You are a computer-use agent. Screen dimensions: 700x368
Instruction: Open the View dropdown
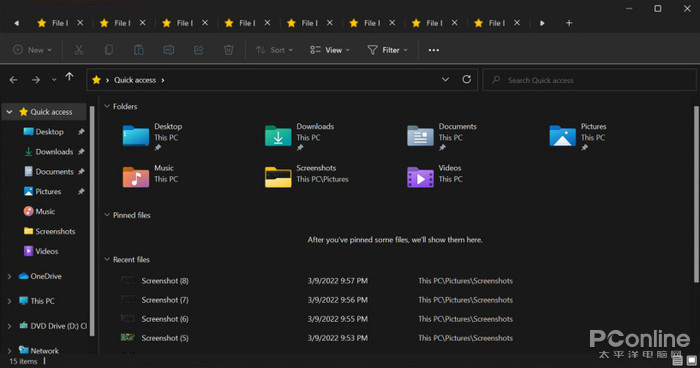pyautogui.click(x=330, y=50)
